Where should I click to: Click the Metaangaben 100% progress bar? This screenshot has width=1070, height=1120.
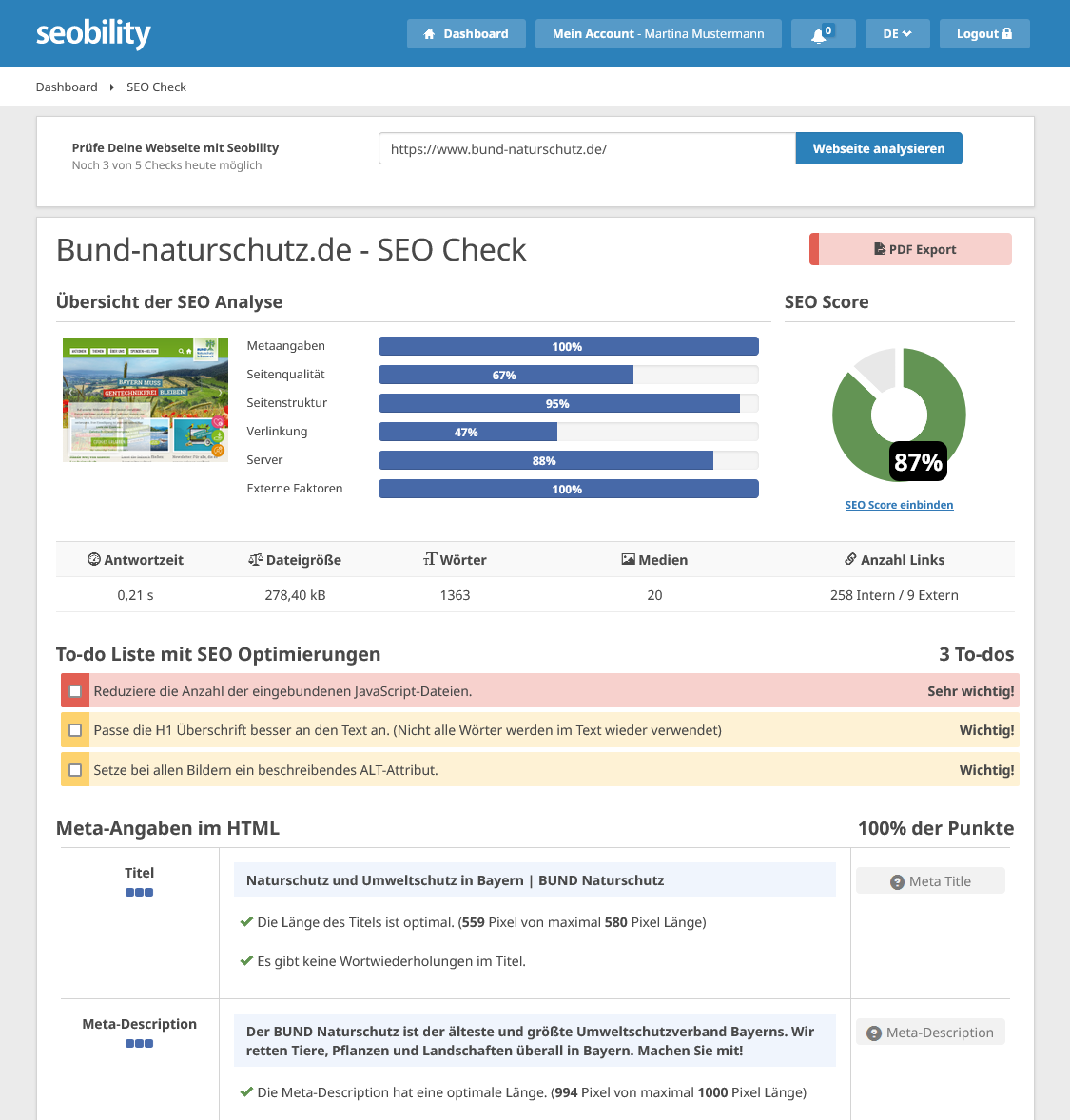568,346
